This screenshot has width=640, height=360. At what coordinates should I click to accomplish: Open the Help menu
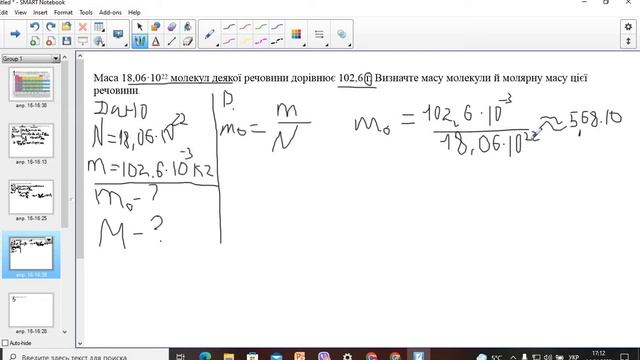pos(134,13)
